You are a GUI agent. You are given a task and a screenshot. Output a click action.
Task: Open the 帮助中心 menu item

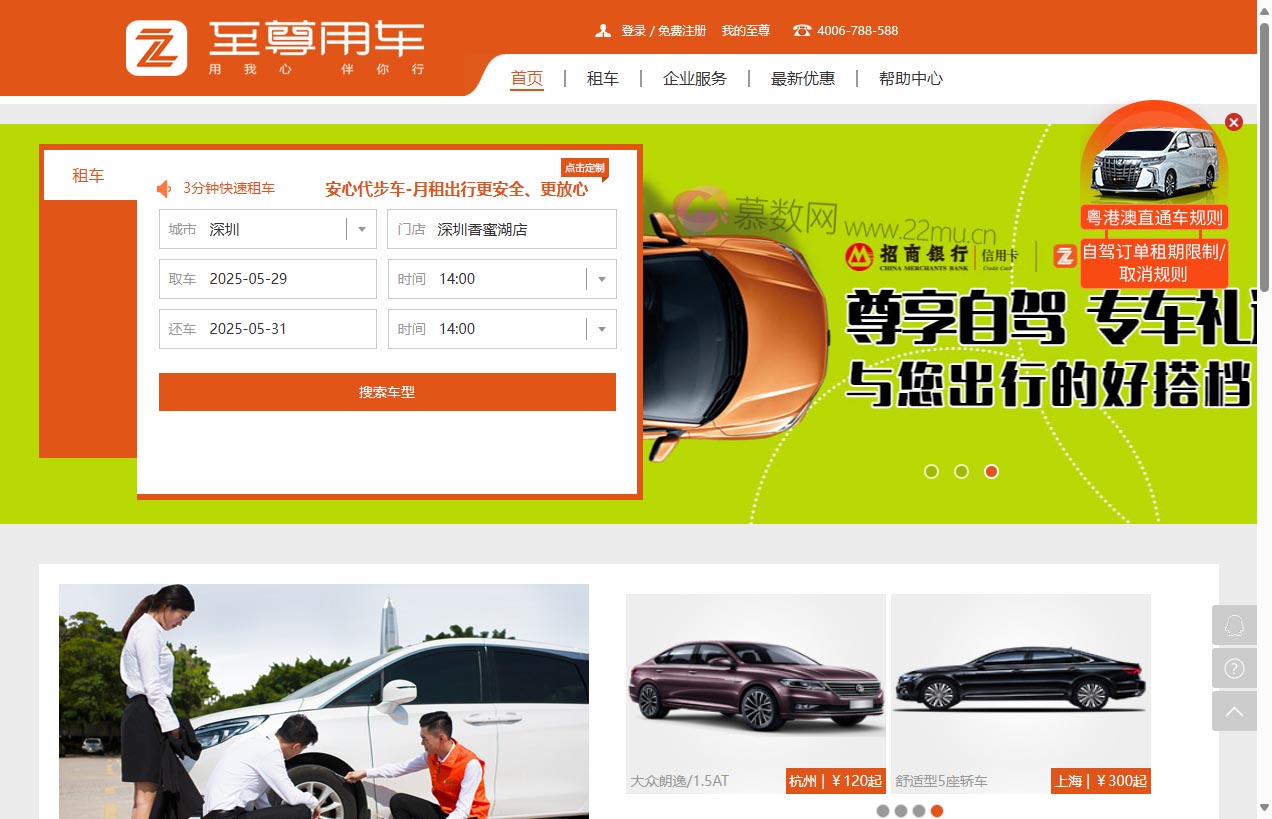(910, 78)
